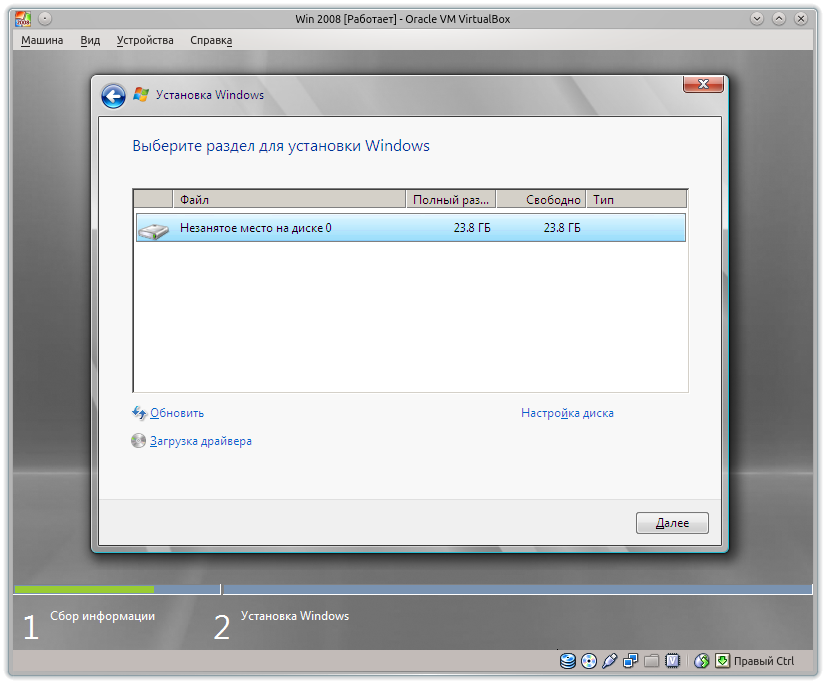826x684 pixels.
Task: Click the network adapters status icon
Action: pos(630,661)
